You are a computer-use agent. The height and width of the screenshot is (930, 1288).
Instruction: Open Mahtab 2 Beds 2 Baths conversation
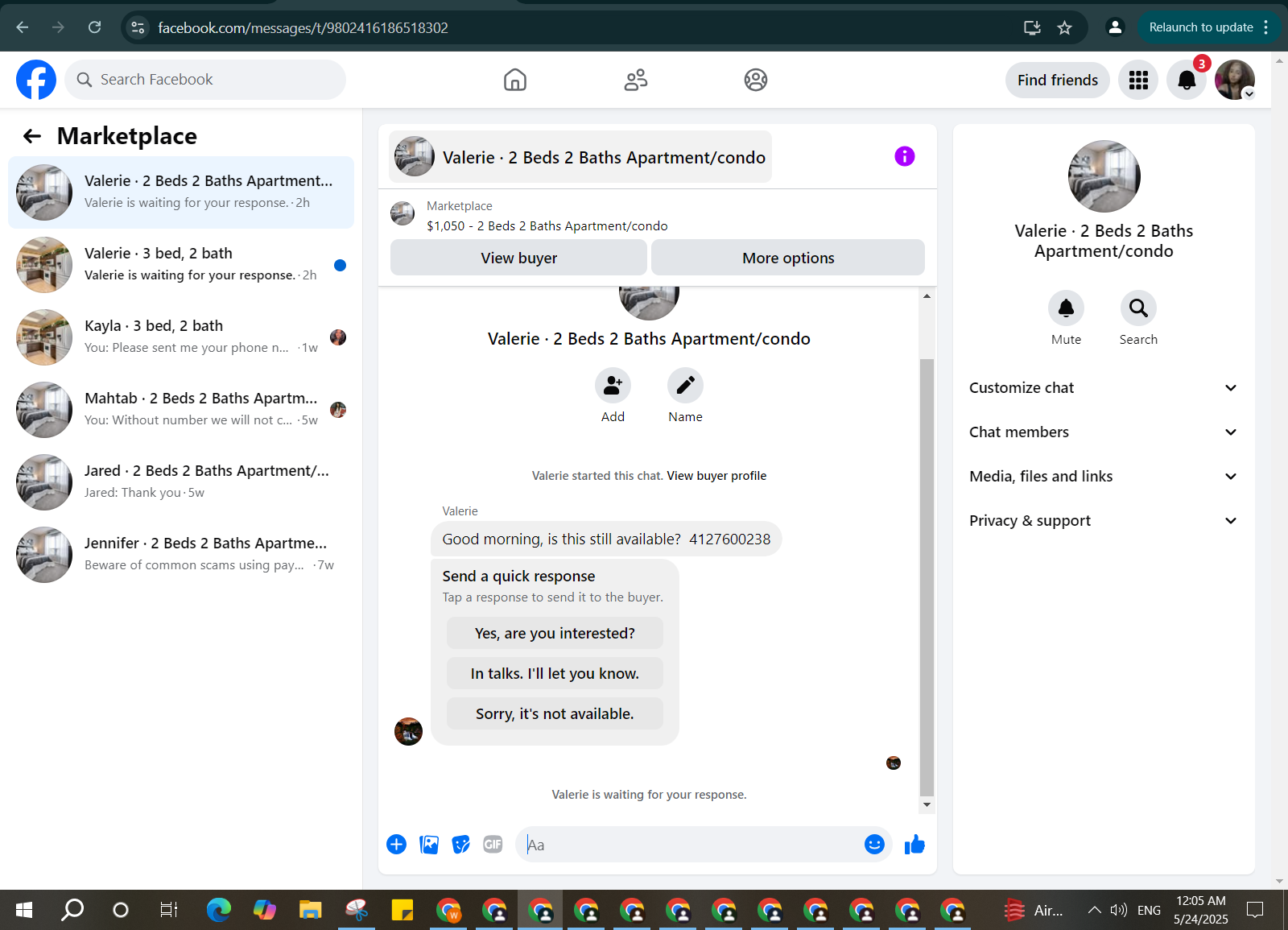(181, 410)
